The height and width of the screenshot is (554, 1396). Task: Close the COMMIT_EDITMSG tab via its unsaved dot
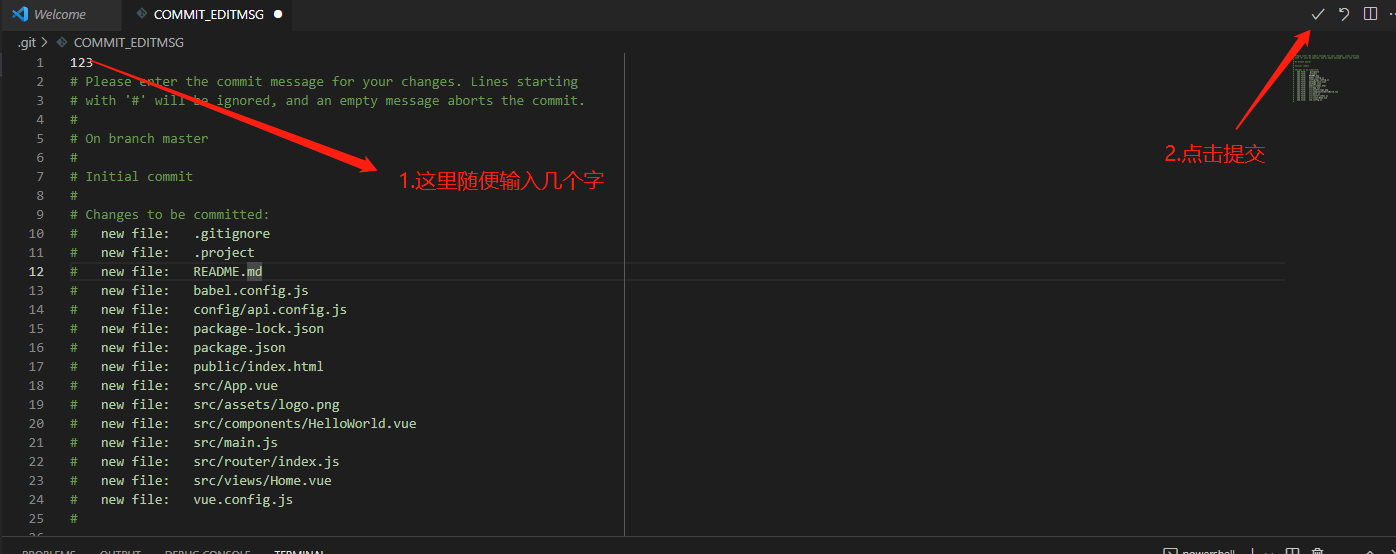pyautogui.click(x=278, y=14)
